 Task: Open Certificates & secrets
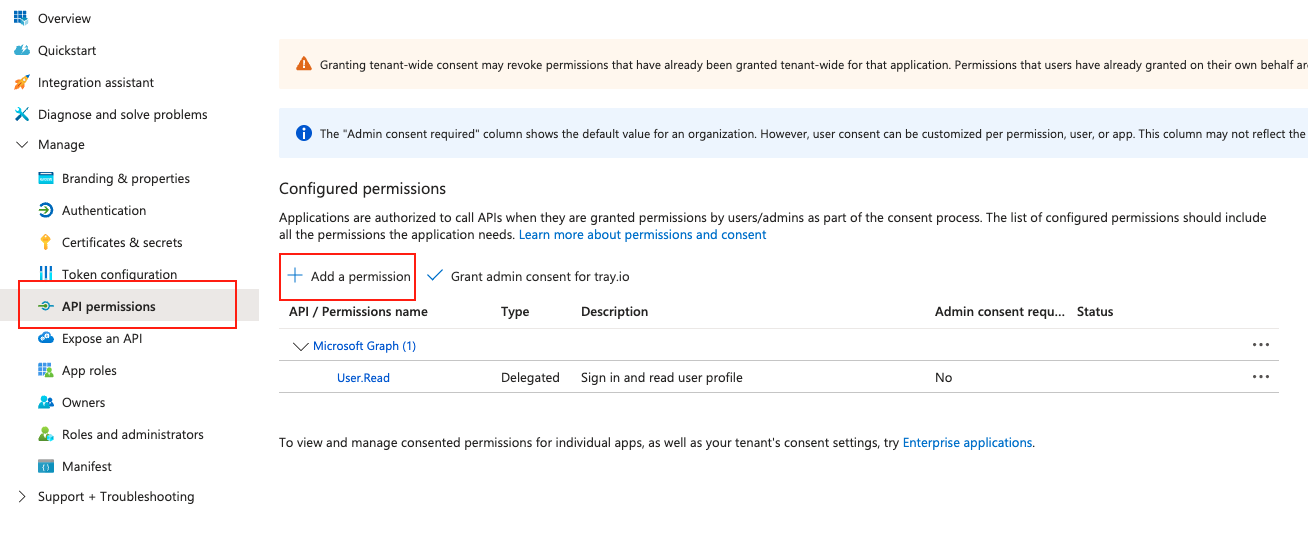click(x=122, y=242)
